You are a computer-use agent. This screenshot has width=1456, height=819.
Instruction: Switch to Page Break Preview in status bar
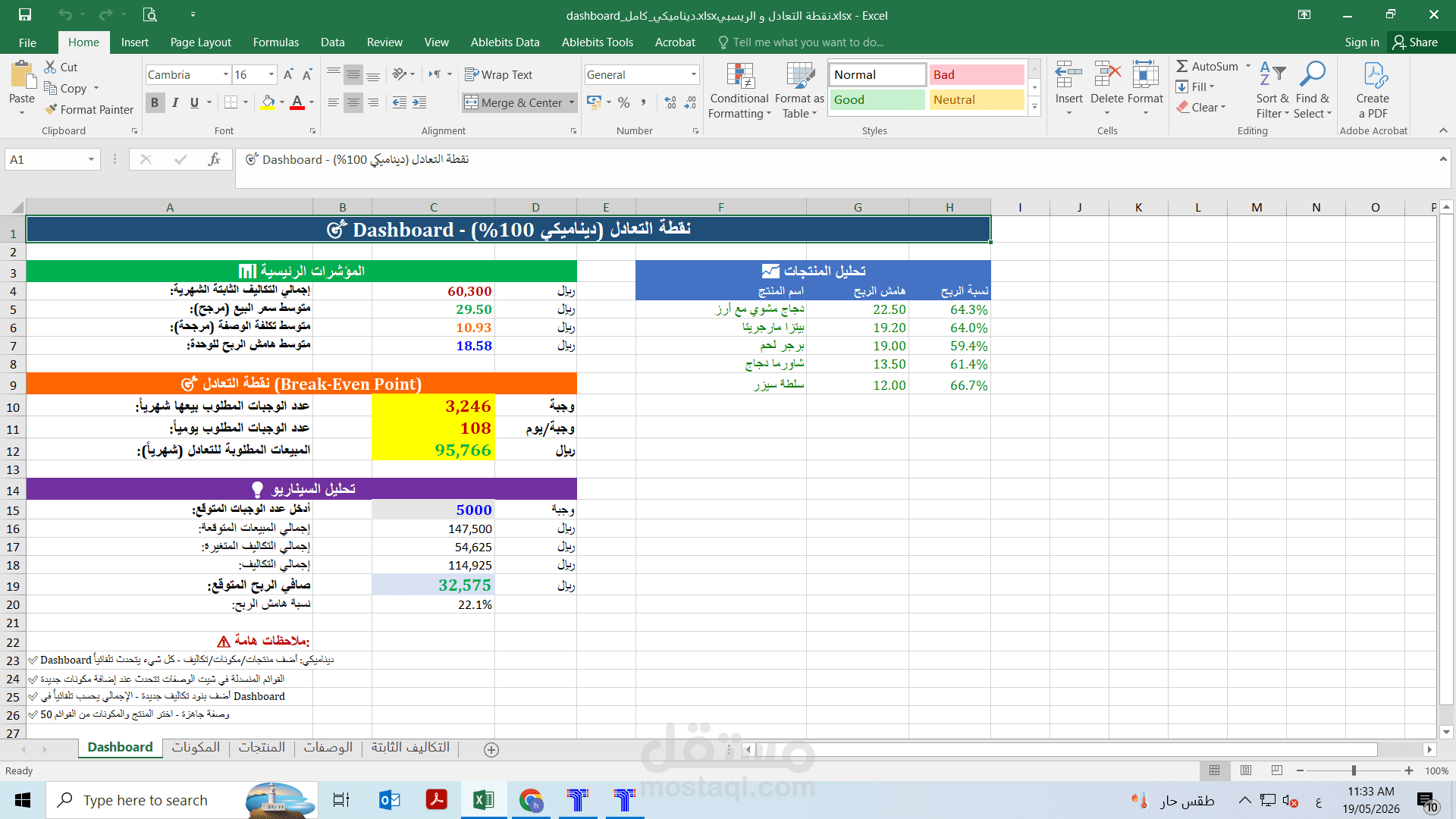point(1277,770)
